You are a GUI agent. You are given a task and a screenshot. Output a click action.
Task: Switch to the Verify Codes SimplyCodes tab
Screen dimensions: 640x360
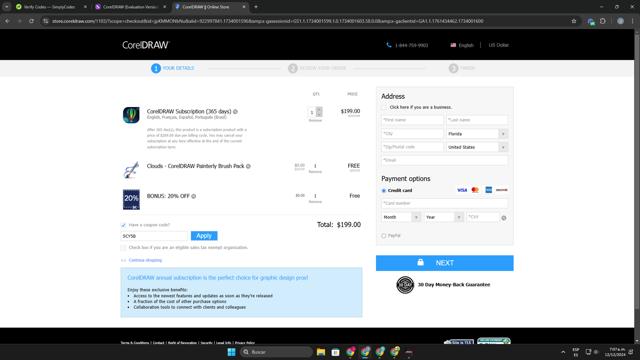(x=51, y=7)
